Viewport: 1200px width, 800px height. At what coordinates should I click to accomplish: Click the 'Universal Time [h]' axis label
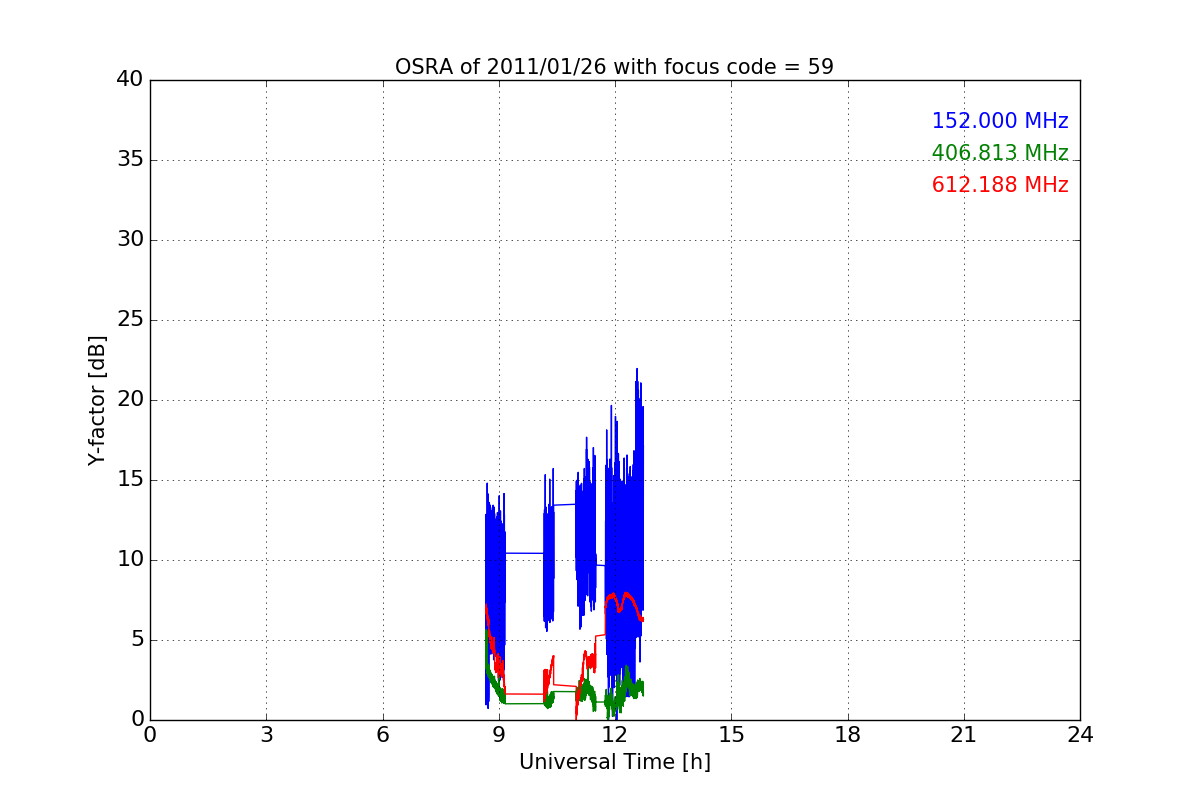pyautogui.click(x=614, y=762)
